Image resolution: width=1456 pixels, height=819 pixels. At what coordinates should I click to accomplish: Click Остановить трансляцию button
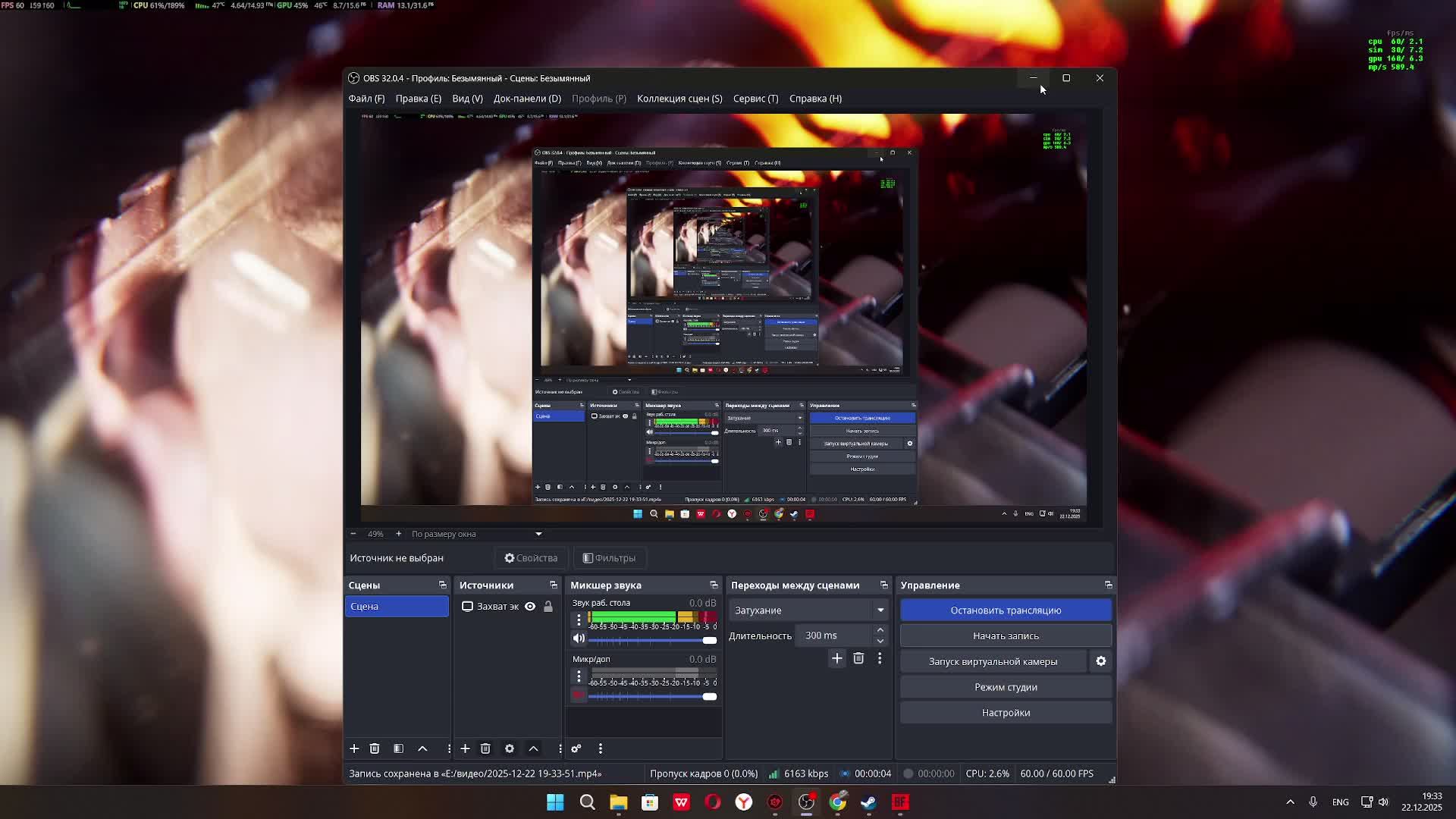click(1006, 610)
